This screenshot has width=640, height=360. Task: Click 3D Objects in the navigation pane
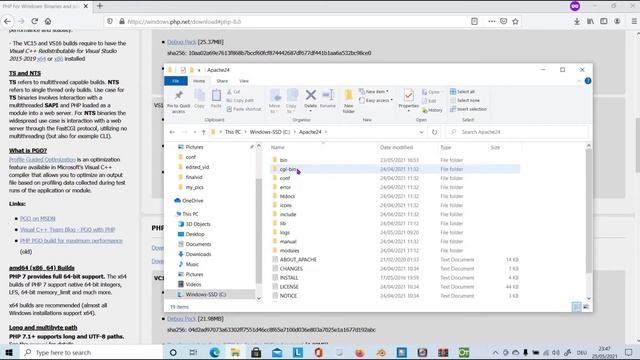tap(198, 224)
